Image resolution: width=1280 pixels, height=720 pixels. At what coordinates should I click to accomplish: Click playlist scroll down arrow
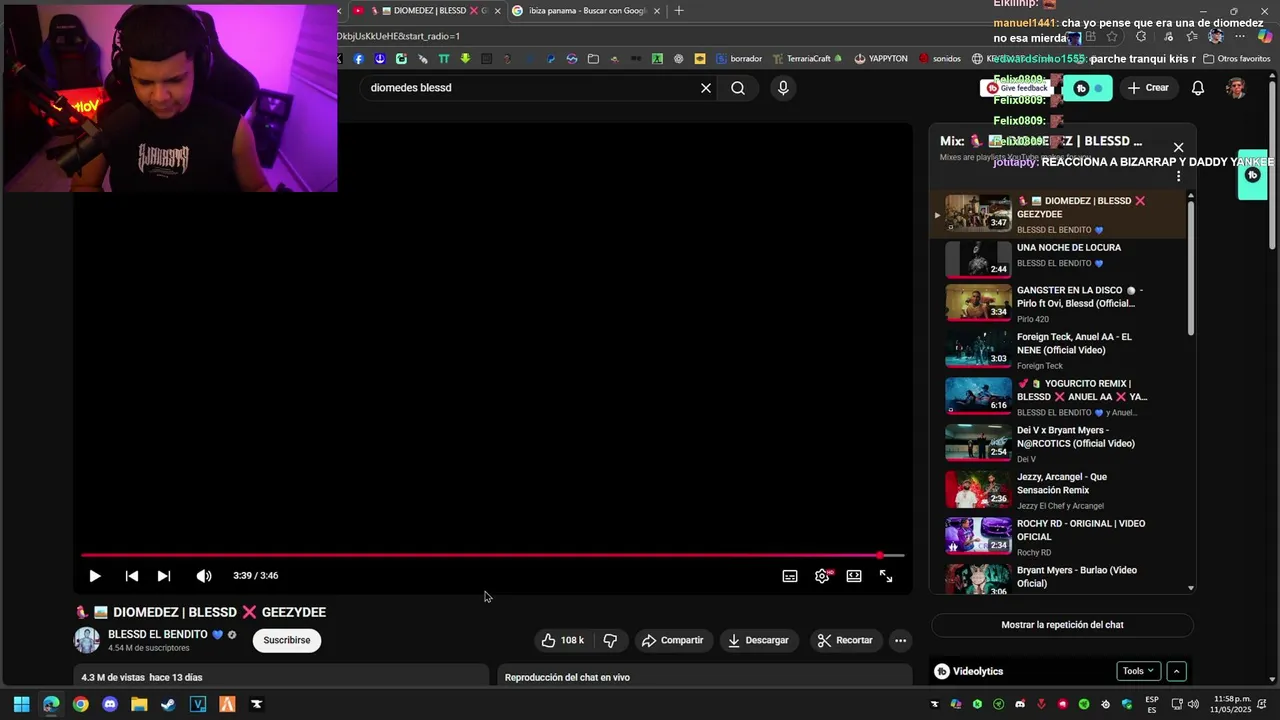(x=1190, y=588)
